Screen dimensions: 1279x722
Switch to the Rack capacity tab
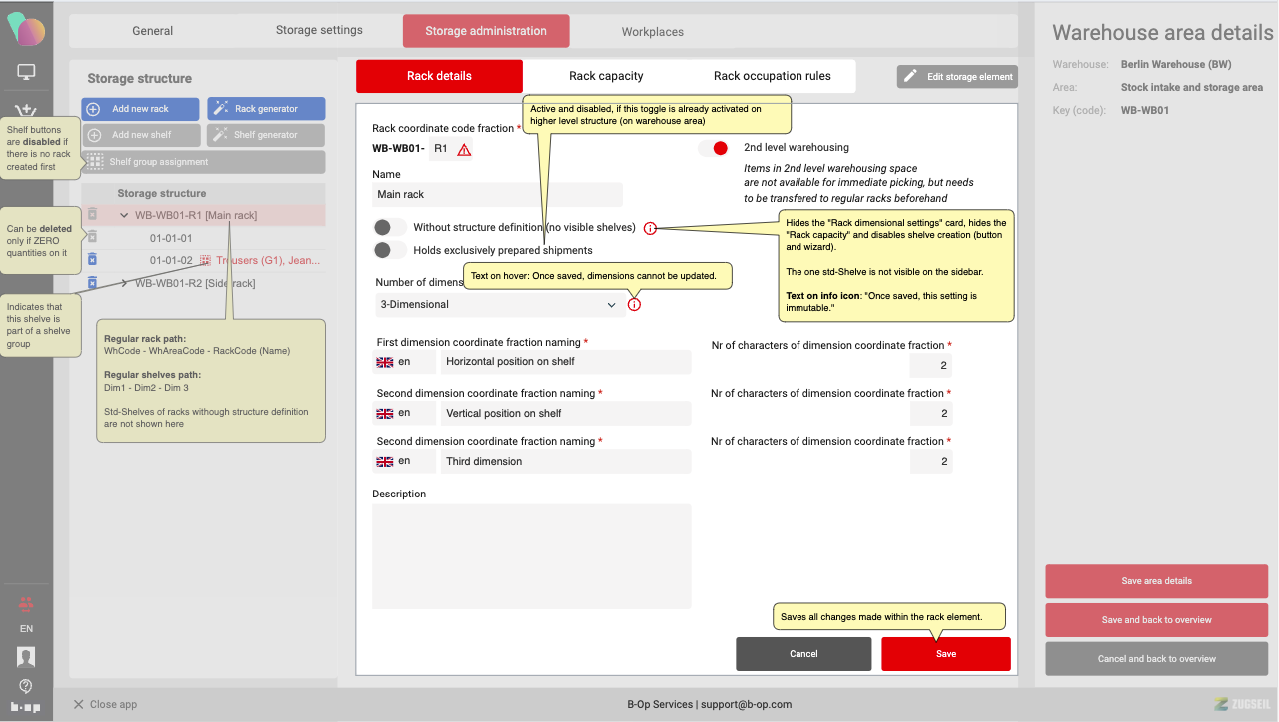606,76
